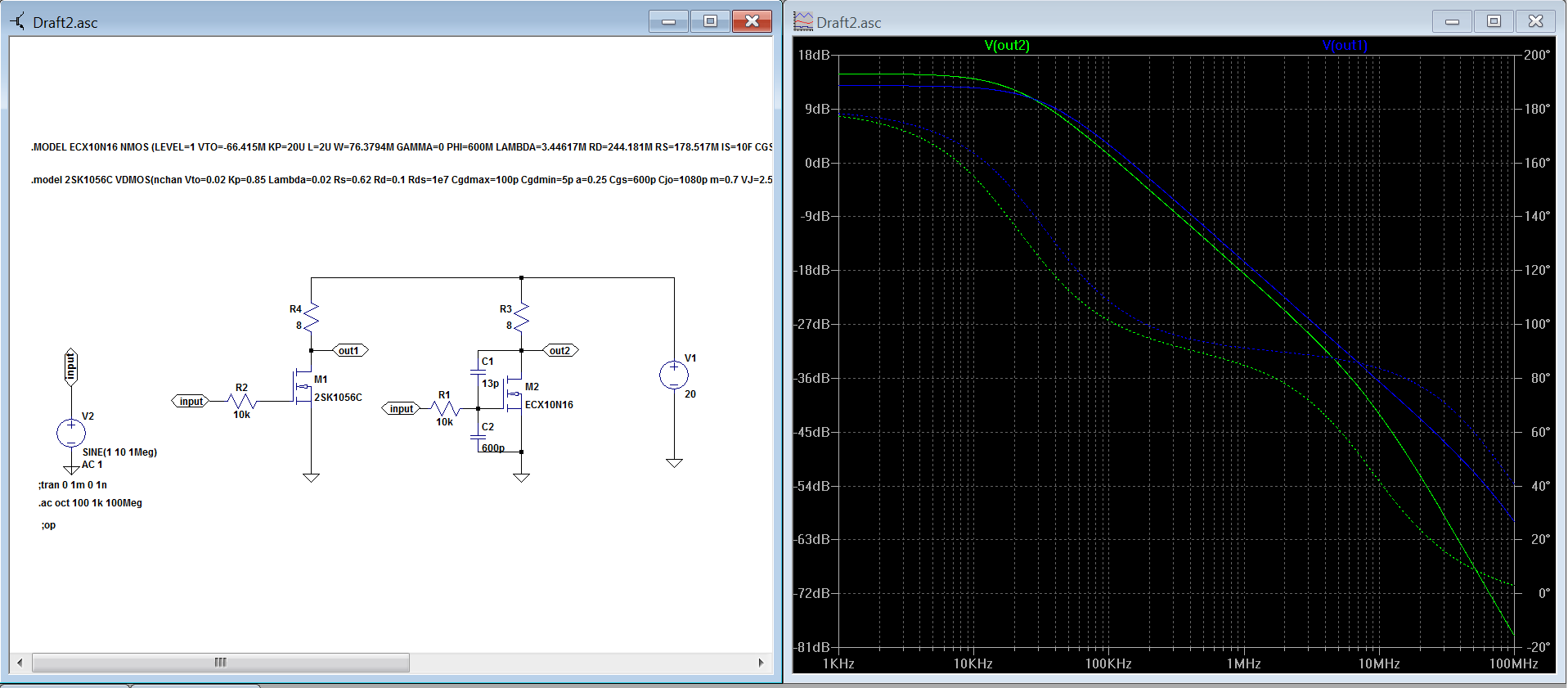Click the 0dB label on magnitude axis
1568x688 pixels.
tap(817, 163)
